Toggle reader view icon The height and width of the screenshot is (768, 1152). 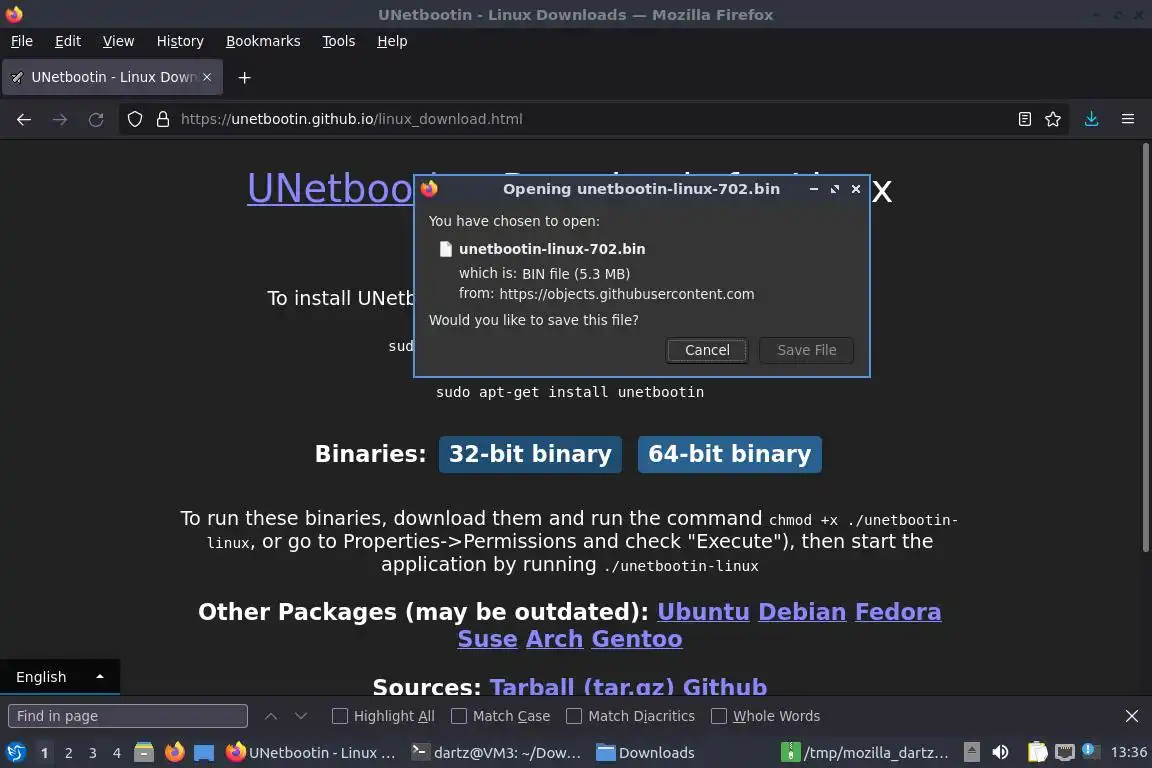(1025, 119)
